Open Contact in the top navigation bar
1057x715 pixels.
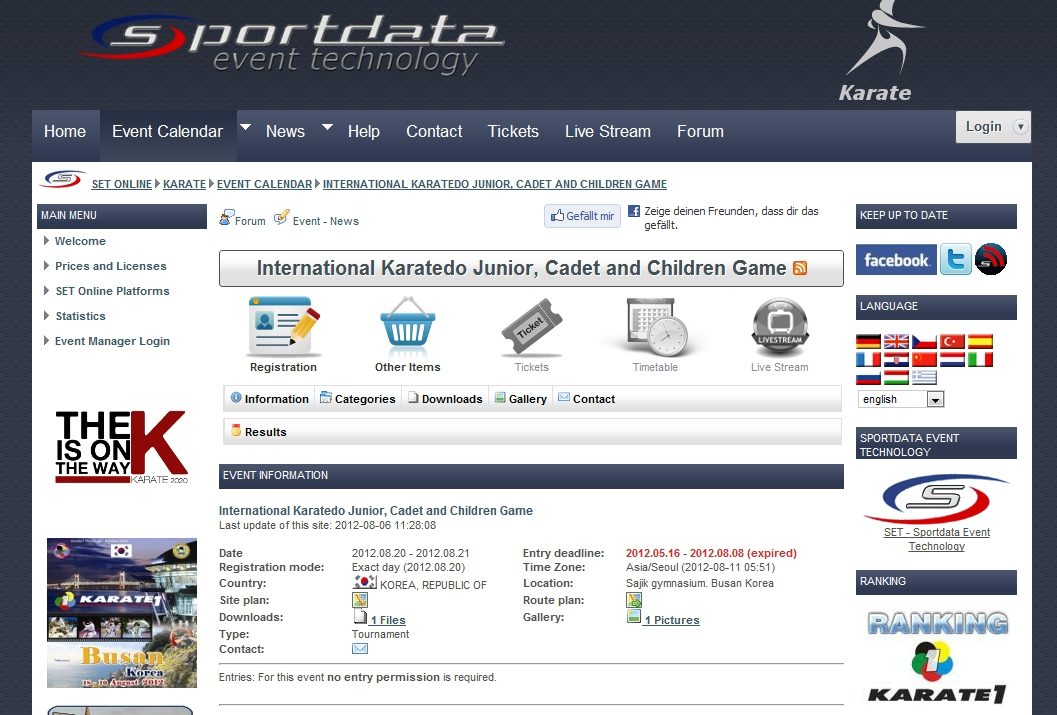pos(434,131)
